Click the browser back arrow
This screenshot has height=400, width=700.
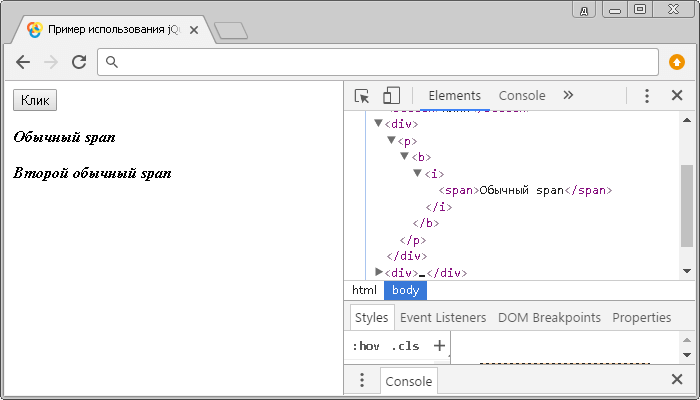(23, 62)
